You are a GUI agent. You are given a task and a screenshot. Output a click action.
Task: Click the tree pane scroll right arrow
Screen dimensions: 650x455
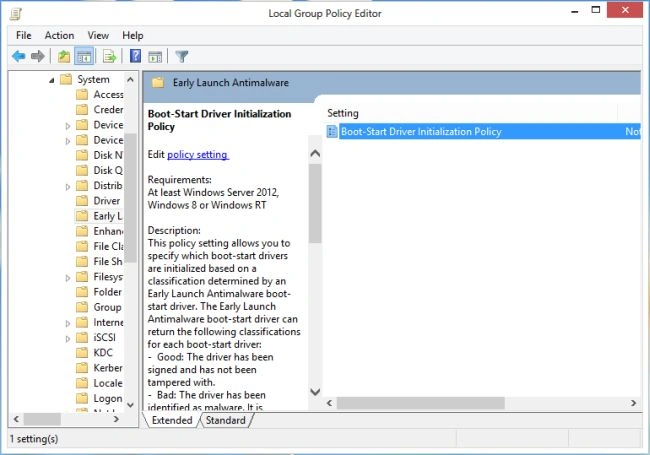[x=116, y=419]
